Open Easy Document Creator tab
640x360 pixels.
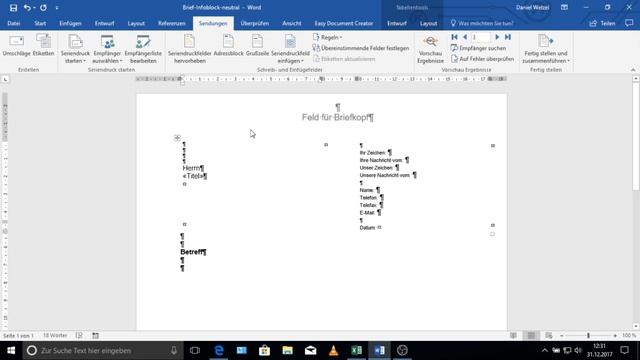[x=344, y=23]
